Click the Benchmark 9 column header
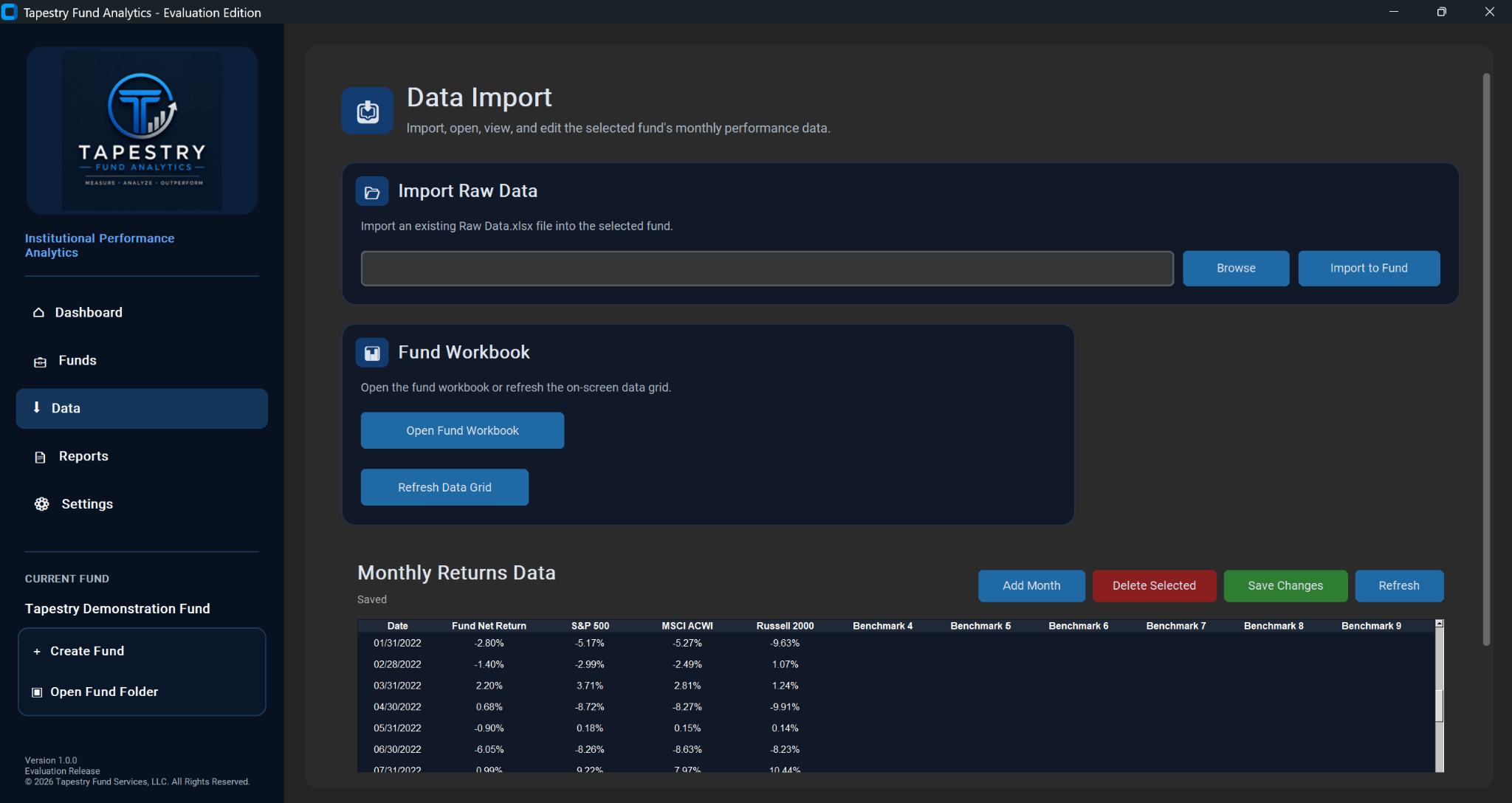This screenshot has height=803, width=1512. [1371, 626]
